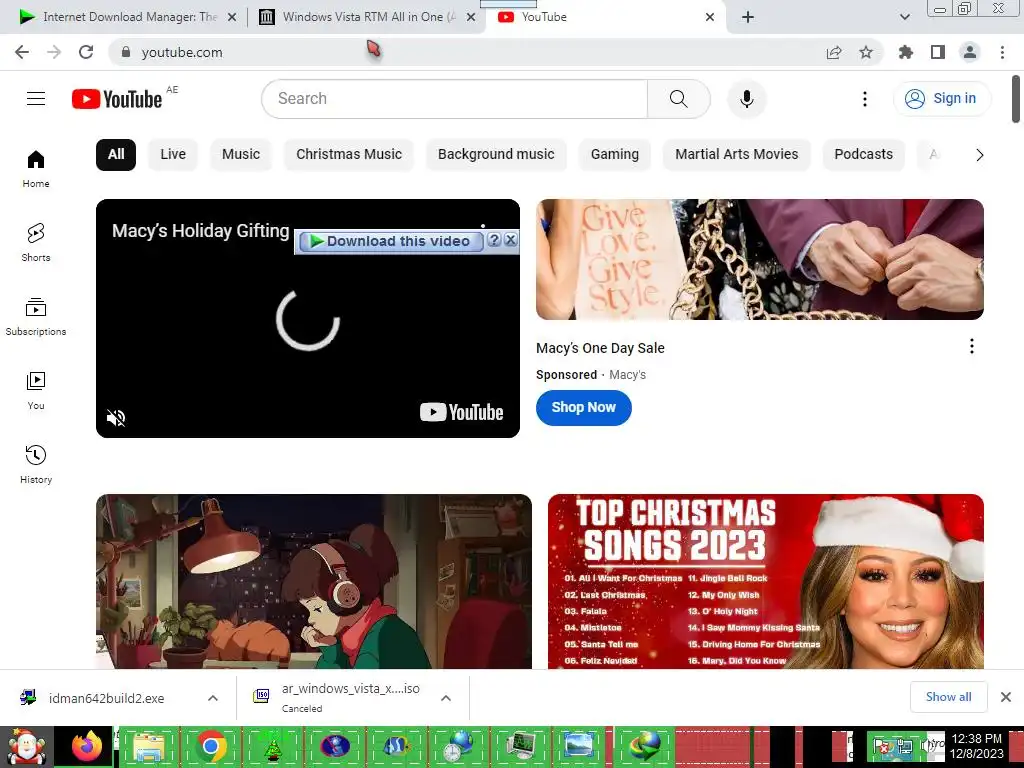Viewport: 1024px width, 768px height.
Task: Close the downloads bar
Action: pos(1006,697)
